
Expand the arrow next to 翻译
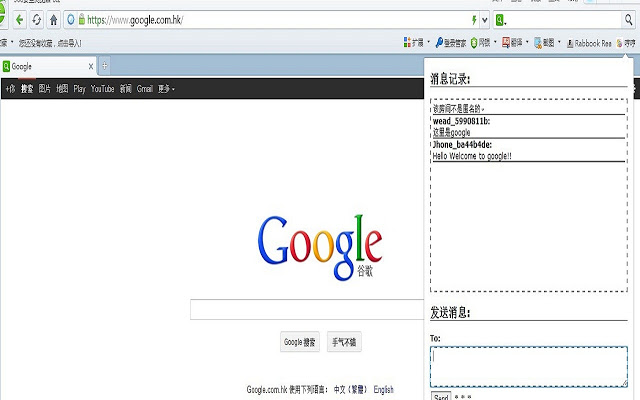tap(527, 42)
